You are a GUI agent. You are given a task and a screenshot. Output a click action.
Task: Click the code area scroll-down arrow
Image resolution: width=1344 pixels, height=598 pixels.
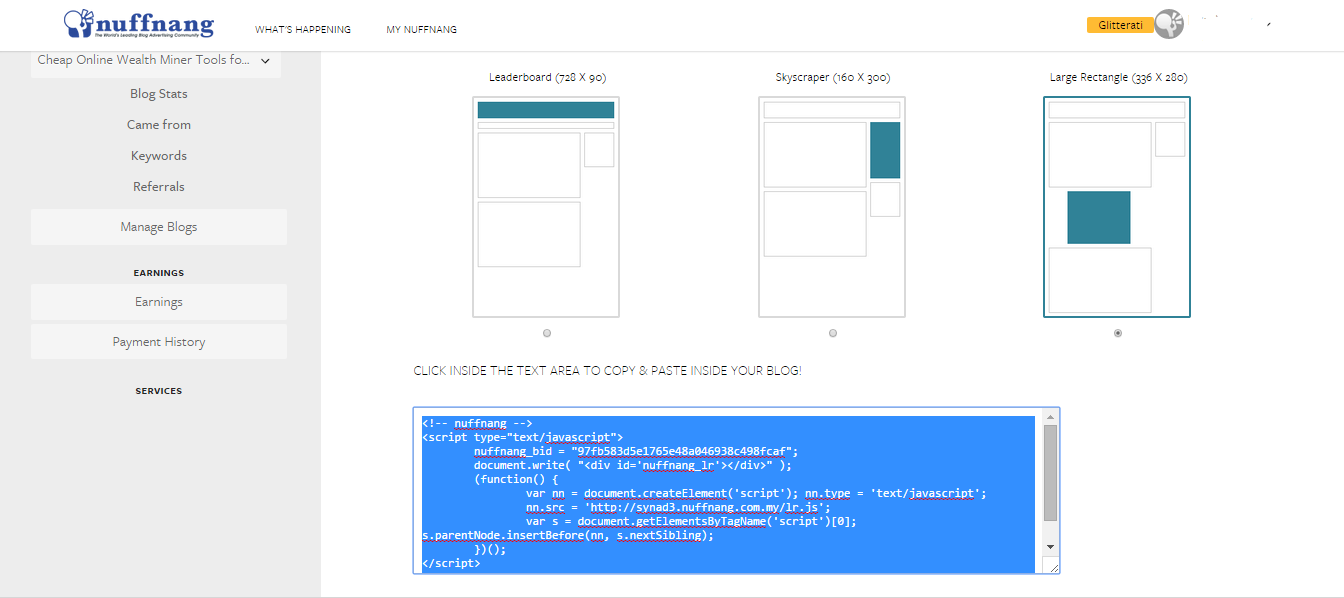click(x=1050, y=547)
